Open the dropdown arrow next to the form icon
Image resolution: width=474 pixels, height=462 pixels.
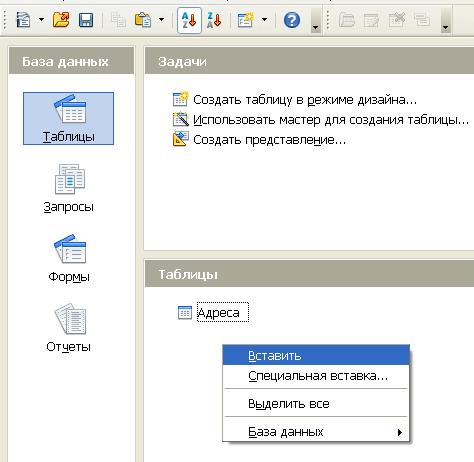coord(264,20)
